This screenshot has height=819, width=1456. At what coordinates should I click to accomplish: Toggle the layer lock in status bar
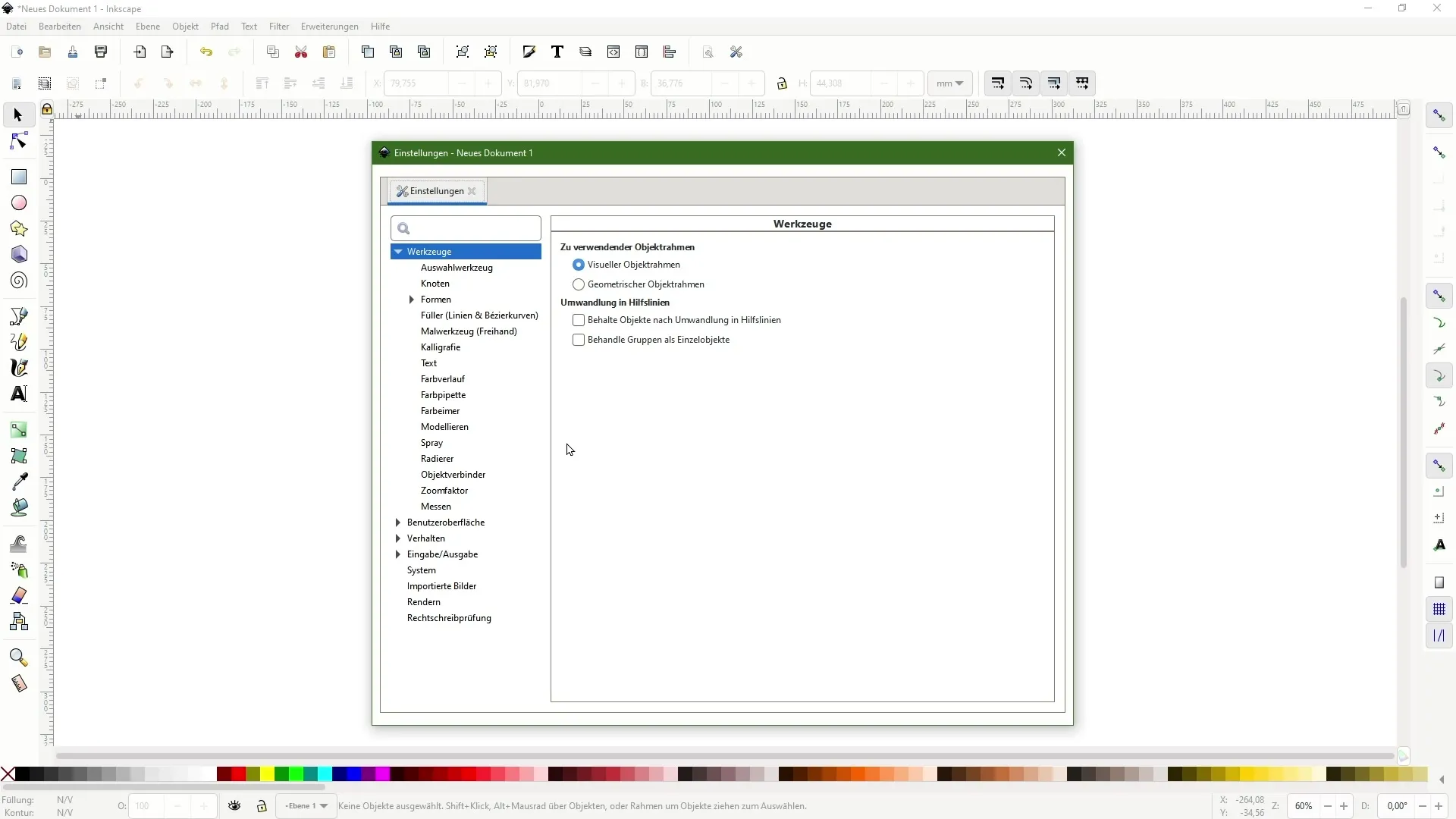[x=262, y=806]
